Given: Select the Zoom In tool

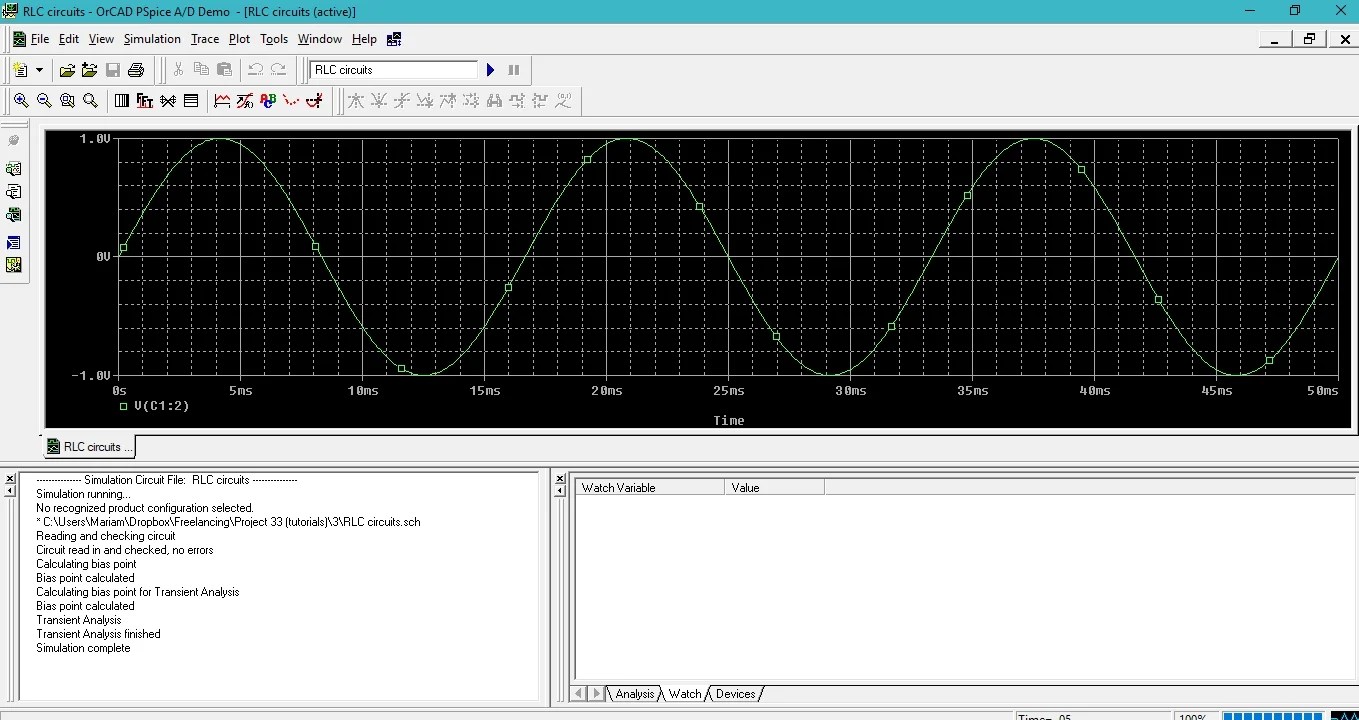Looking at the screenshot, I should 21,100.
